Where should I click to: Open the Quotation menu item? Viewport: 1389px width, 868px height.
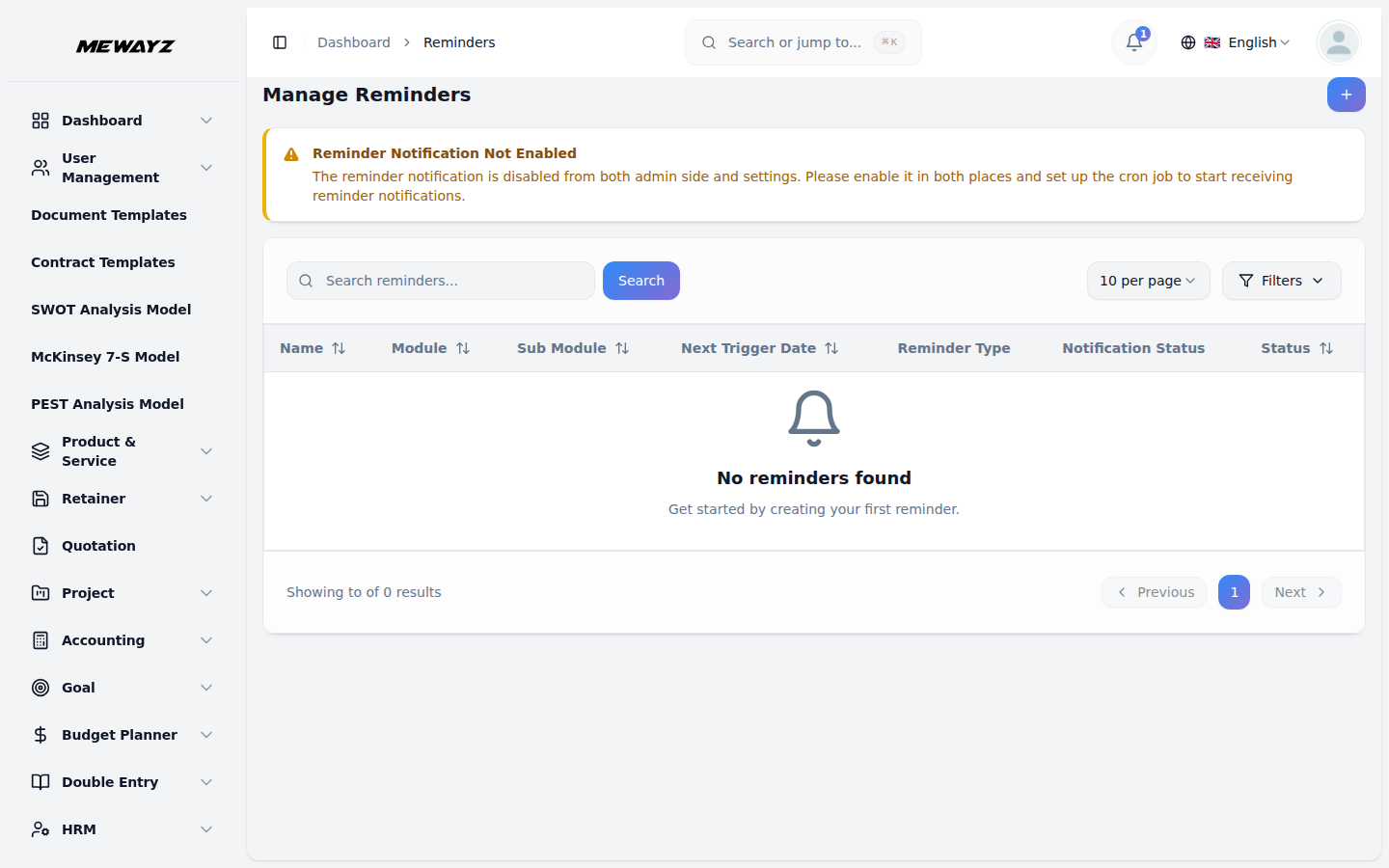pos(123,546)
